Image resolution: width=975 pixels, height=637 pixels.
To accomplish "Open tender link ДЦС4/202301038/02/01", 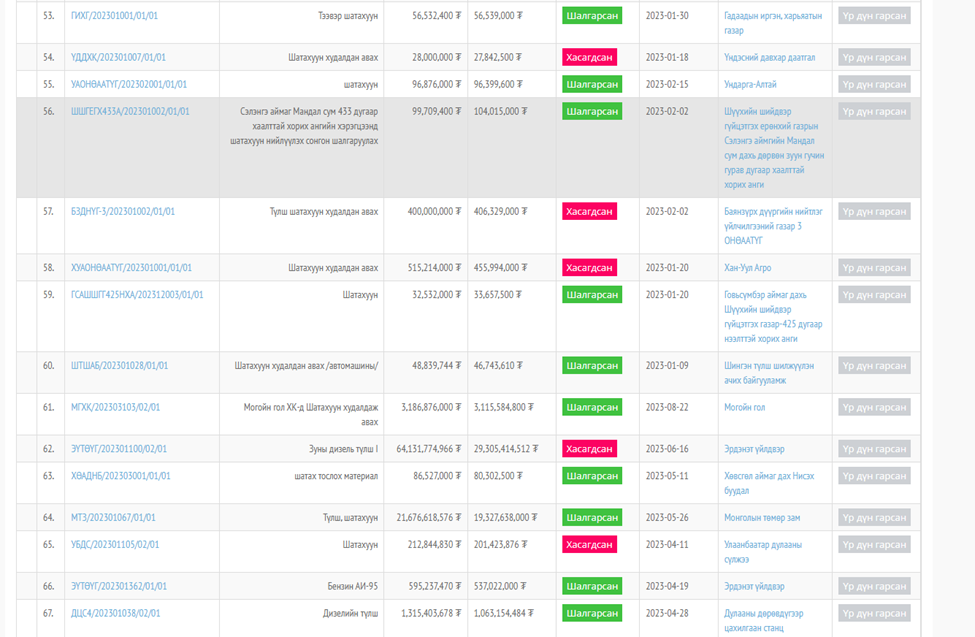I will tap(116, 613).
